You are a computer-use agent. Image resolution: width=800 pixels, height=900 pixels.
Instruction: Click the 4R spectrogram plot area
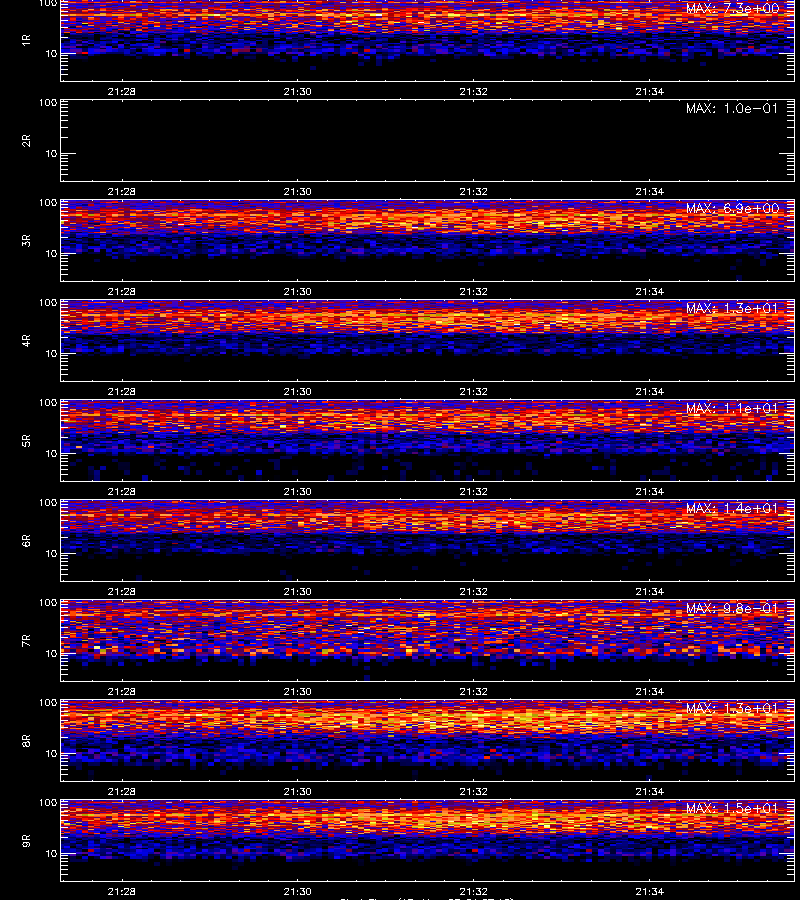tap(428, 340)
